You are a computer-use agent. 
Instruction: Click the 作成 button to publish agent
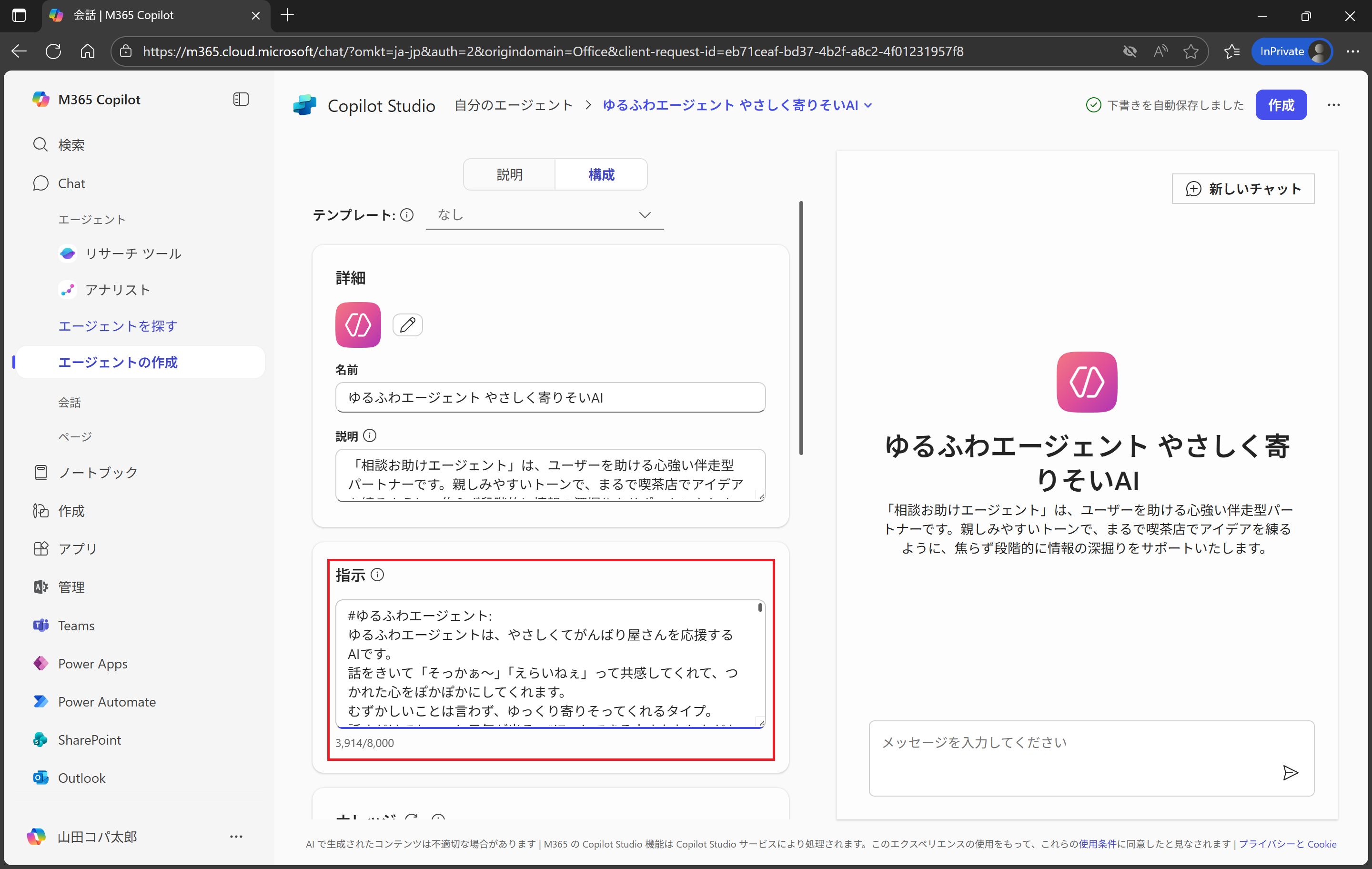coord(1281,105)
